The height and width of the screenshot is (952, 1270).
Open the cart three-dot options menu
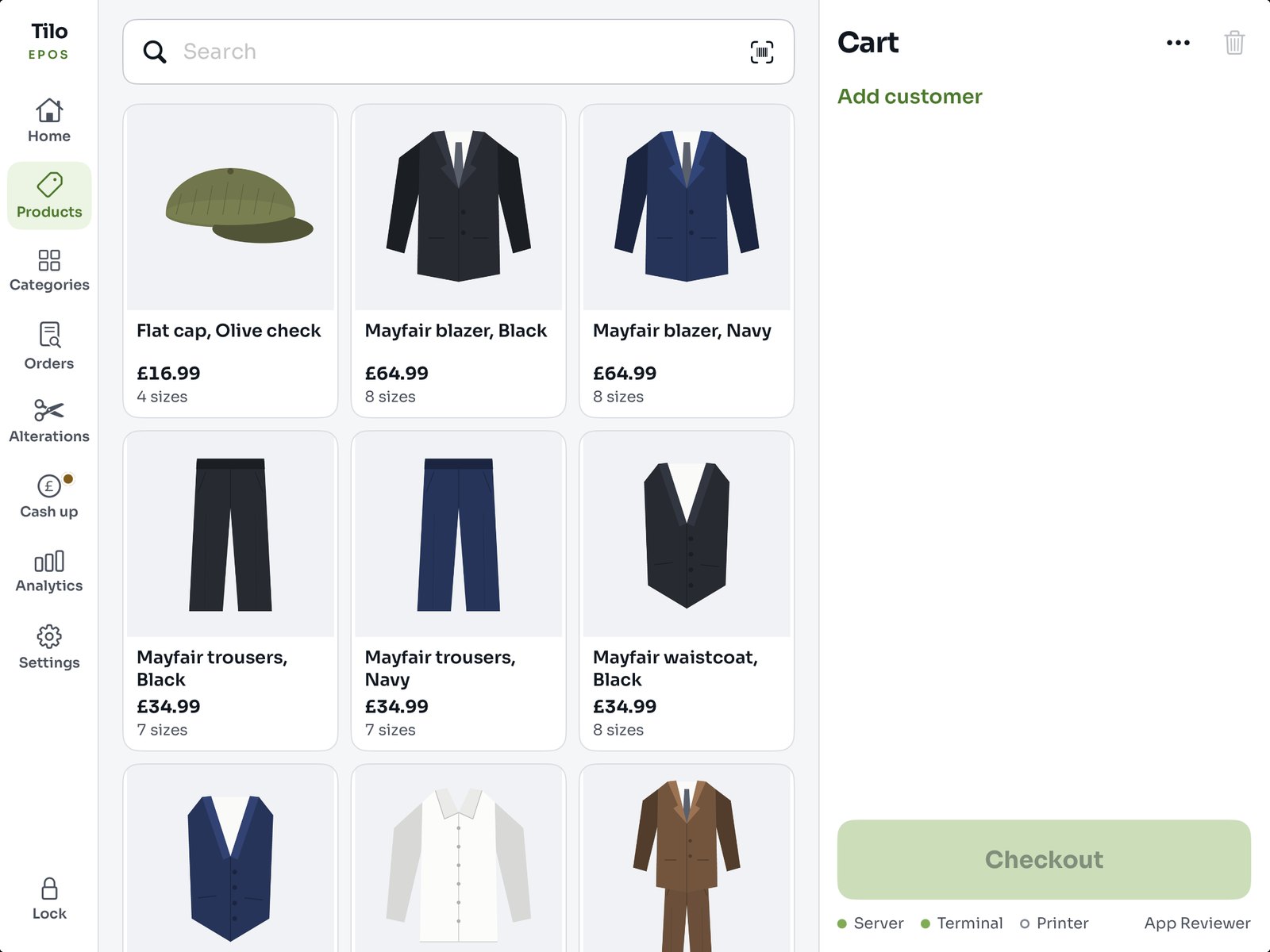(x=1178, y=43)
